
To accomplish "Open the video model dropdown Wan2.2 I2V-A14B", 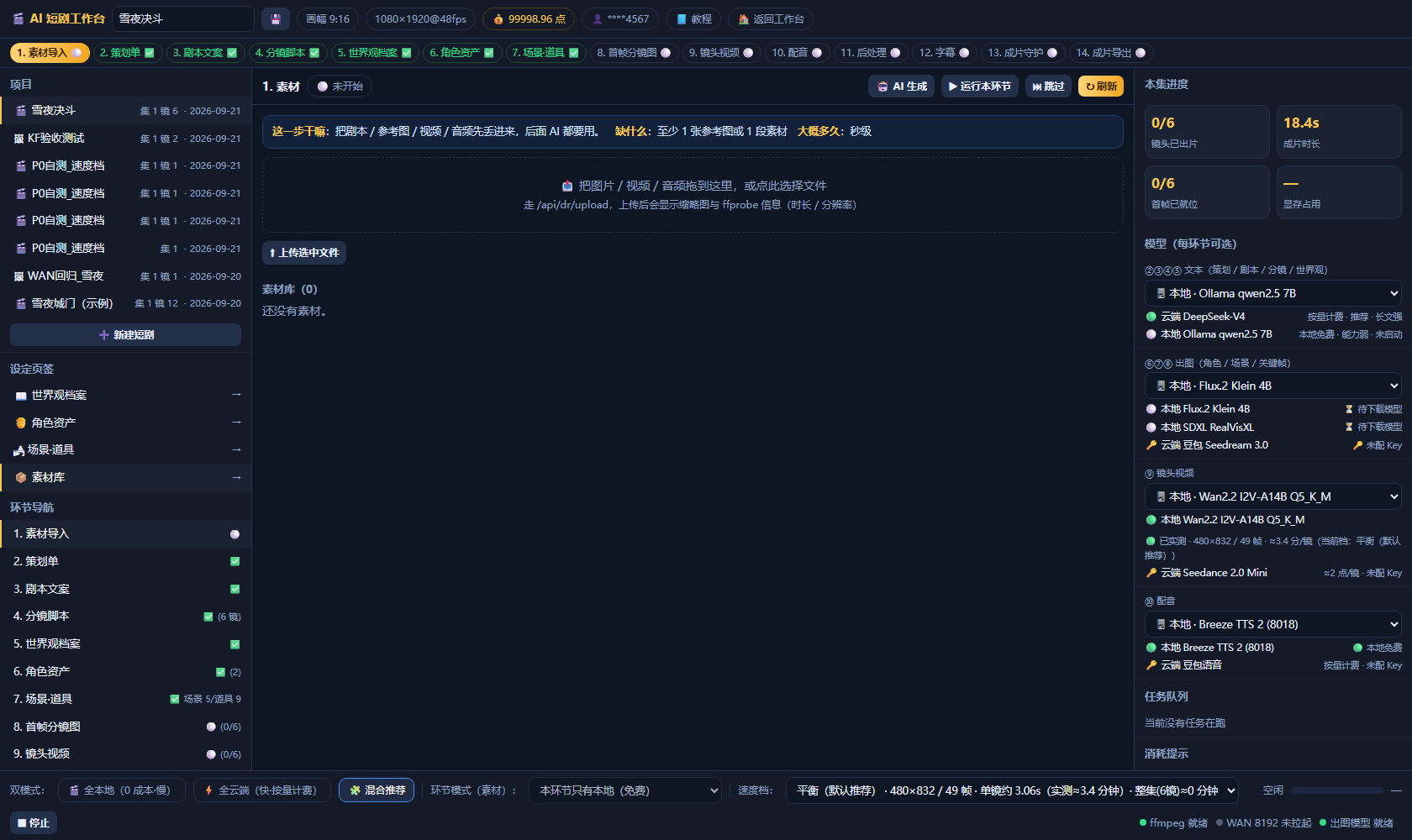I will [1273, 496].
